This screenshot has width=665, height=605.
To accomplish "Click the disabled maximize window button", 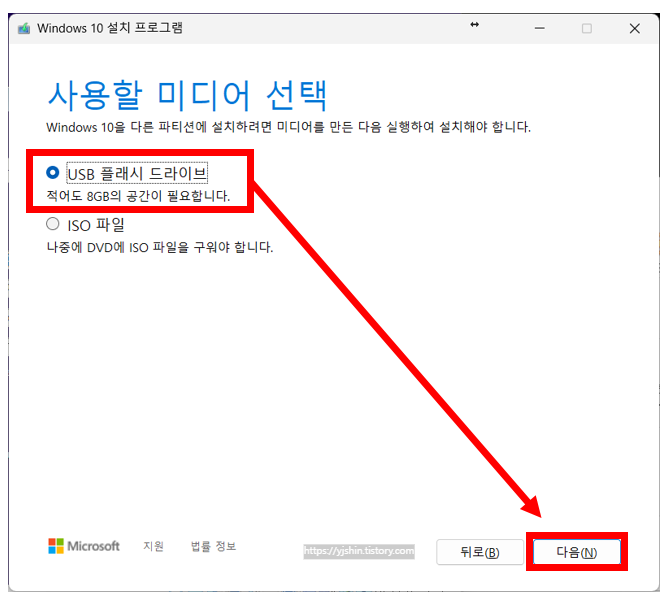I will click(587, 28).
